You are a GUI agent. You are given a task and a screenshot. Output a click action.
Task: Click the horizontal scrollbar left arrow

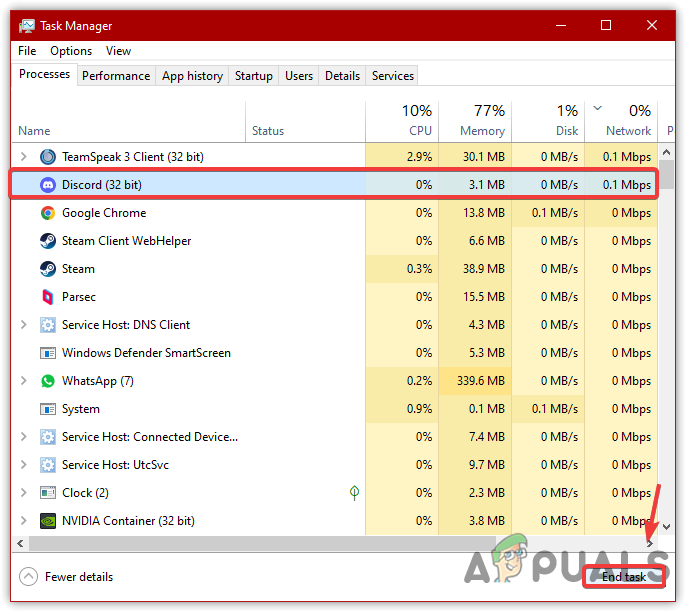[x=20, y=543]
